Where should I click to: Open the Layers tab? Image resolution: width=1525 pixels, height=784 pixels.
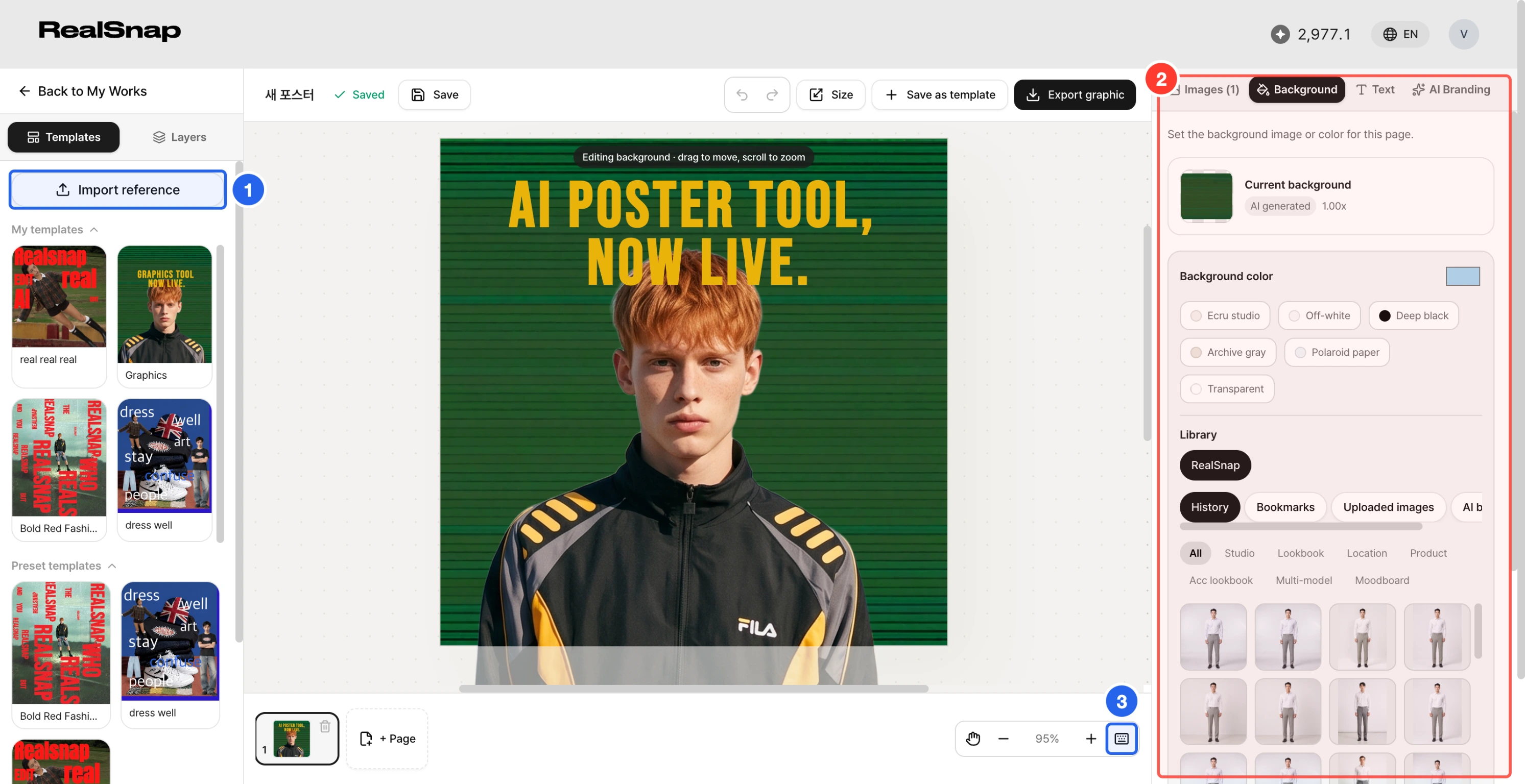point(179,137)
